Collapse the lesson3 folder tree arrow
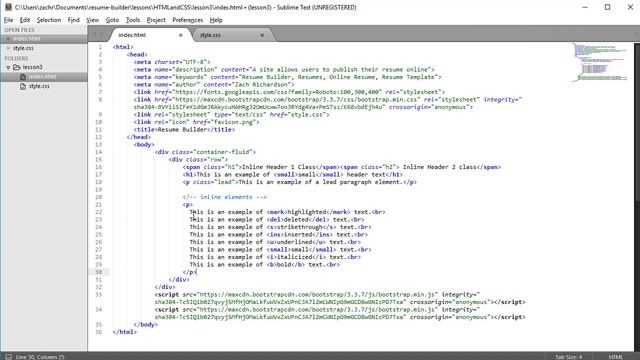 [x=8, y=67]
